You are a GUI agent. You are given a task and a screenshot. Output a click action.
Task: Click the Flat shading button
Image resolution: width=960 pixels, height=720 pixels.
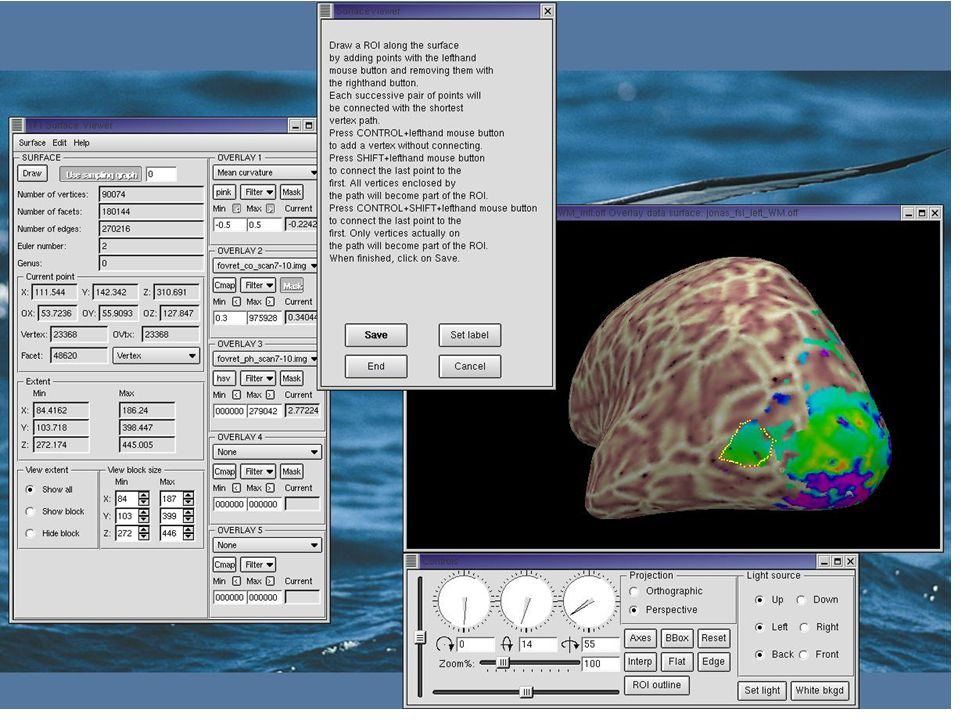(677, 662)
